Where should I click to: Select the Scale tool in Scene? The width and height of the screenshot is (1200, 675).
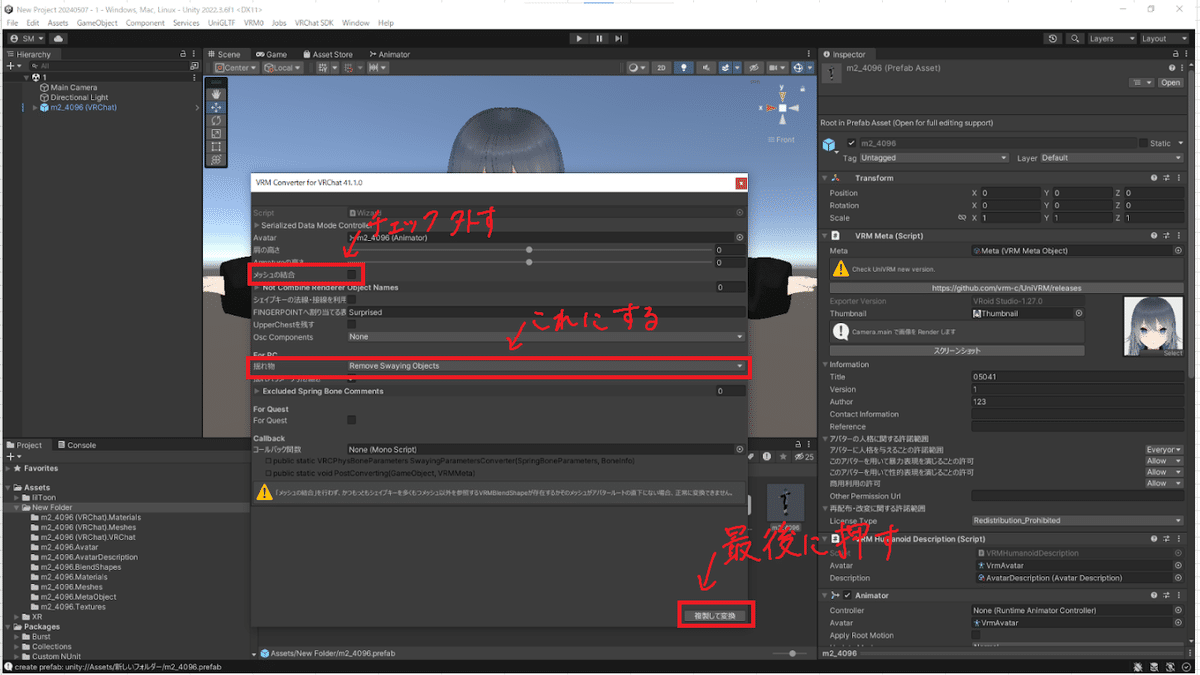pos(216,133)
